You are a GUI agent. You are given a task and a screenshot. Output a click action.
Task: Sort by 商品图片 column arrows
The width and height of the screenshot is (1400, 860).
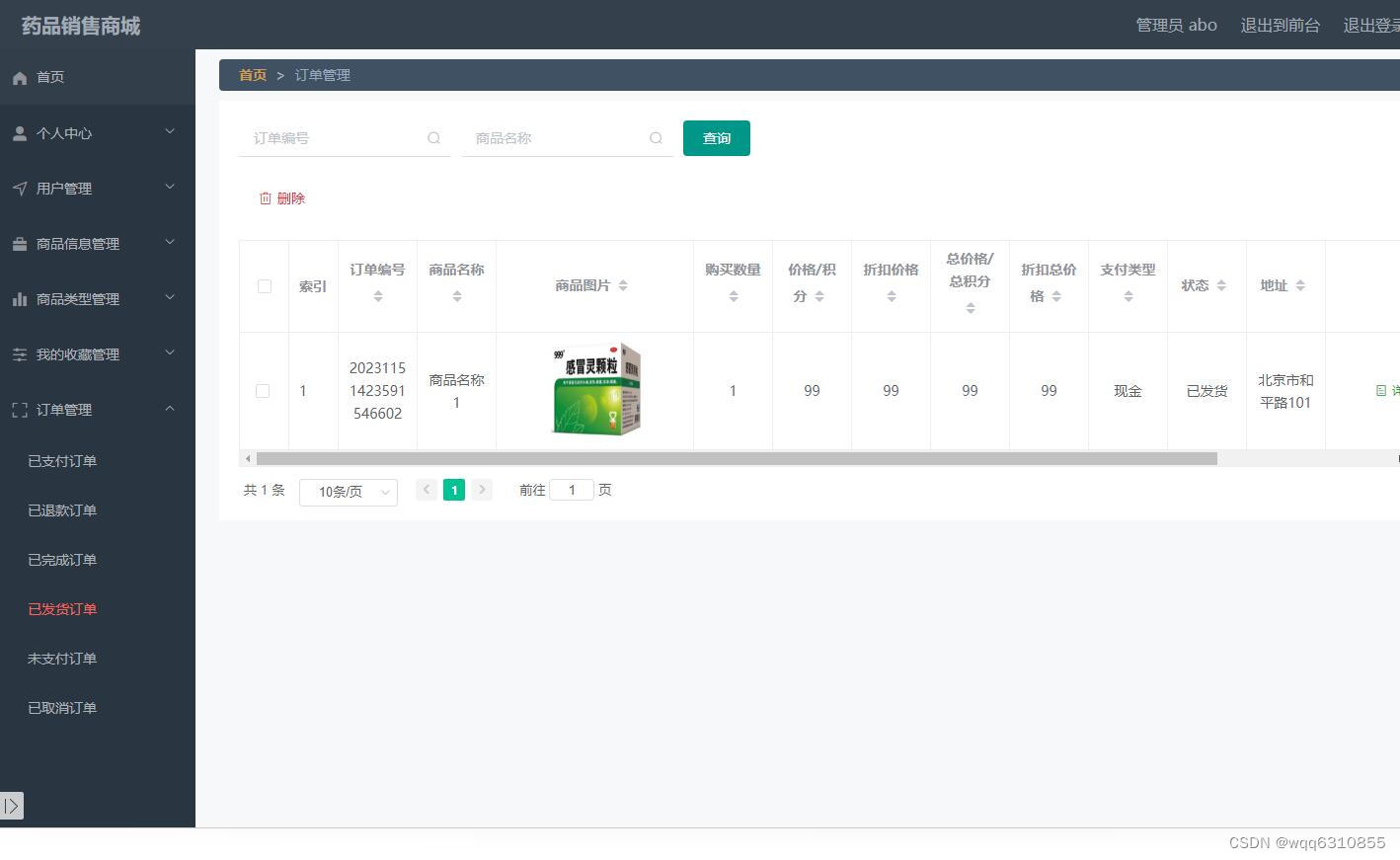pos(623,285)
